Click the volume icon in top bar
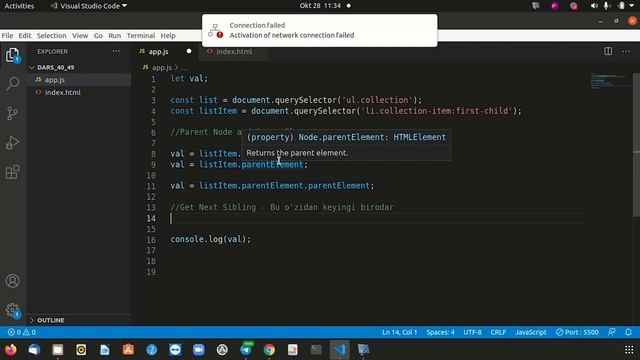This screenshot has height=360, width=640. [x=594, y=6]
